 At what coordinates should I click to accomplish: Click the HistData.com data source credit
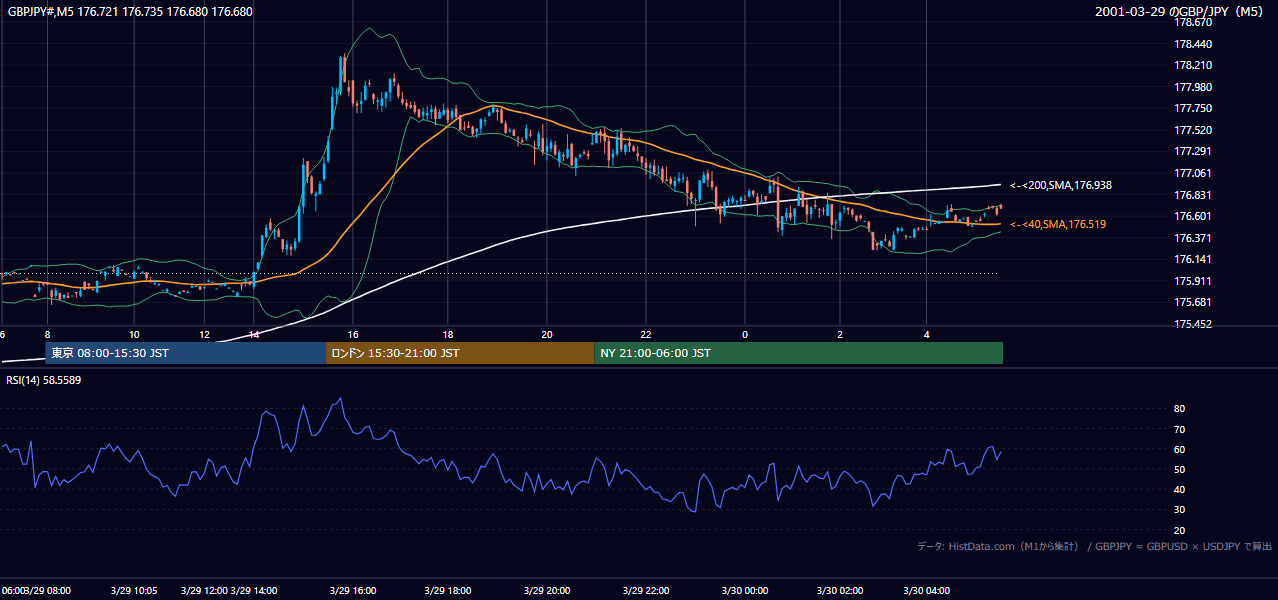pos(1095,546)
